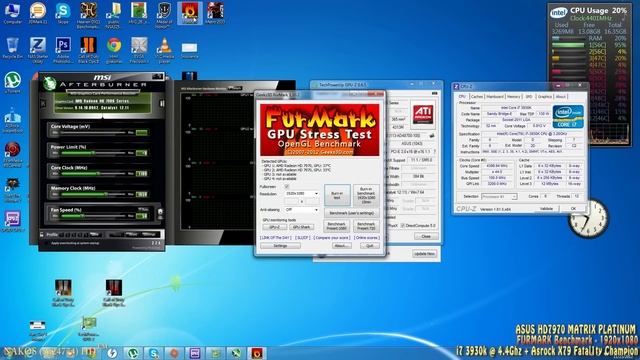Screen dimensions: 640x360
Task: Switch to the SPD tab in CPU-Z
Action: 529,97
